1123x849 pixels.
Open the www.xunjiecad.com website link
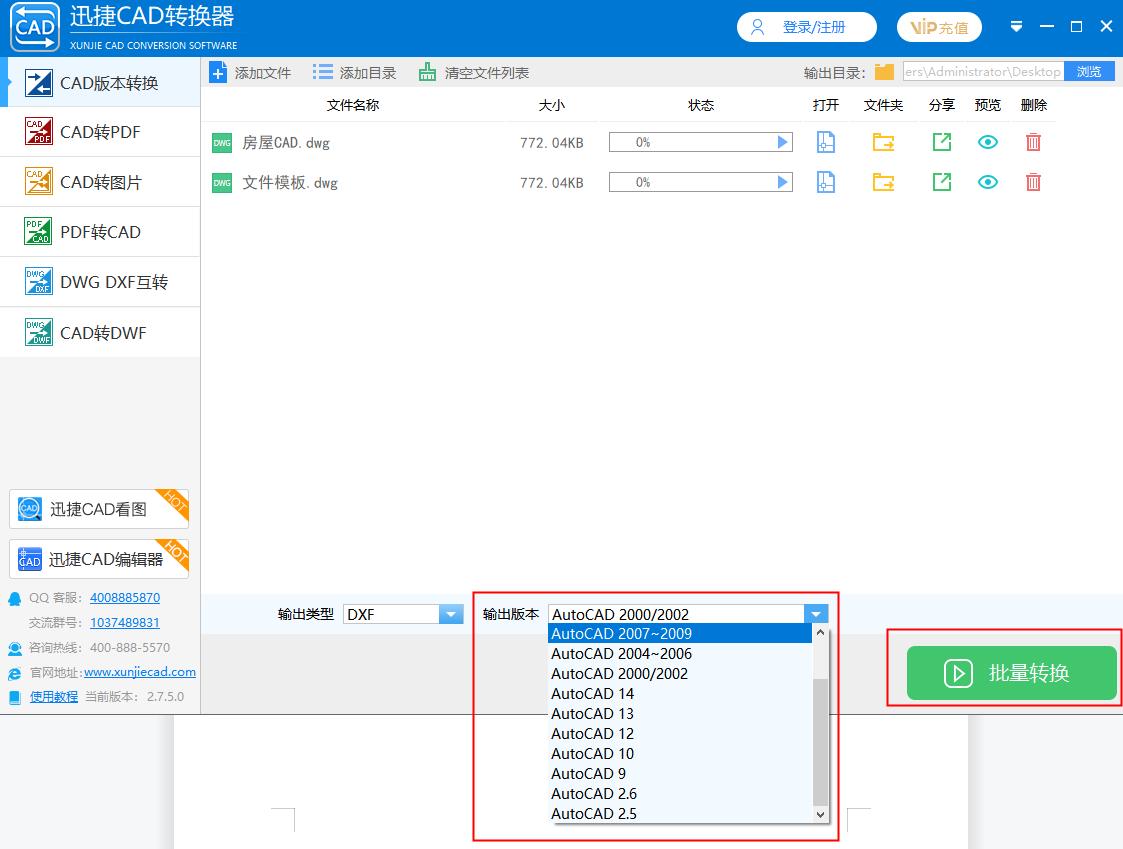(x=139, y=671)
